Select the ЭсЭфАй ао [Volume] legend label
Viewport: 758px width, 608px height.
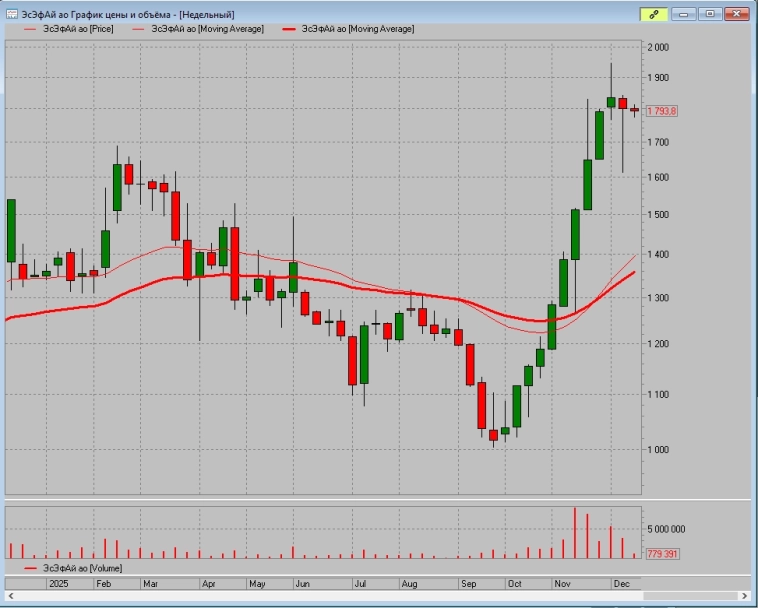point(84,568)
